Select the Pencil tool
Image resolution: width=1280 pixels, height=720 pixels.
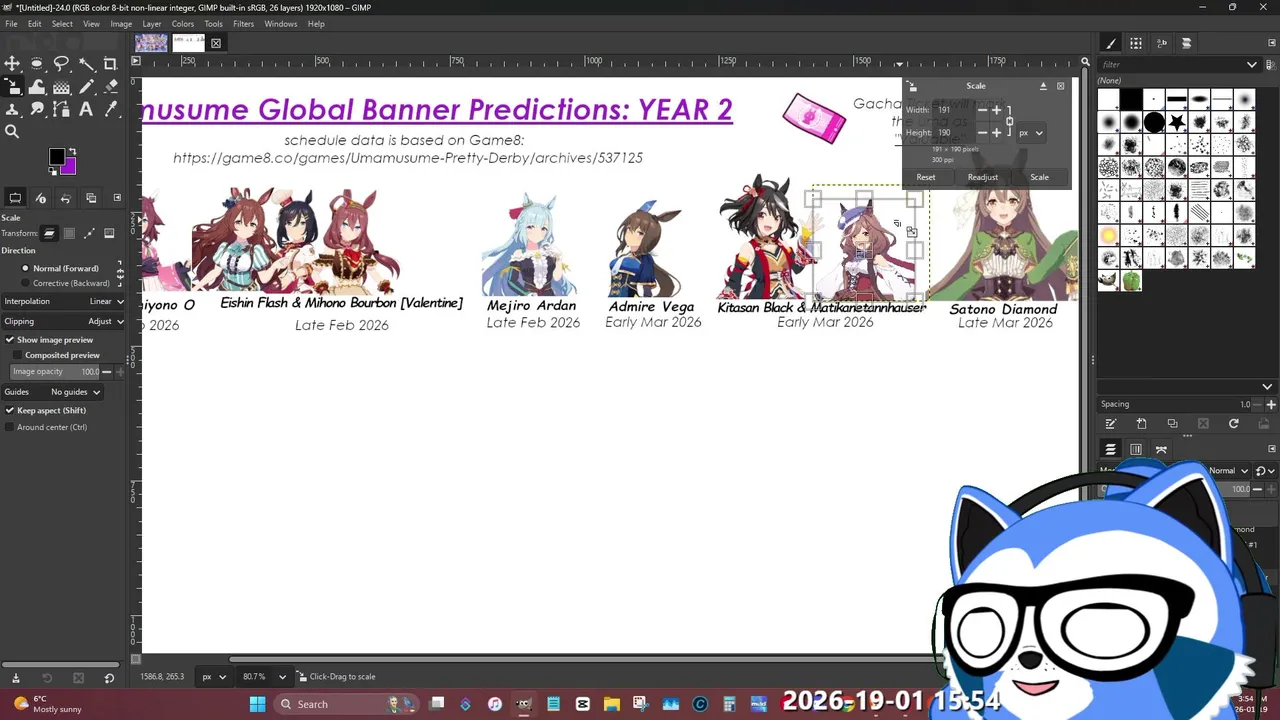click(86, 87)
